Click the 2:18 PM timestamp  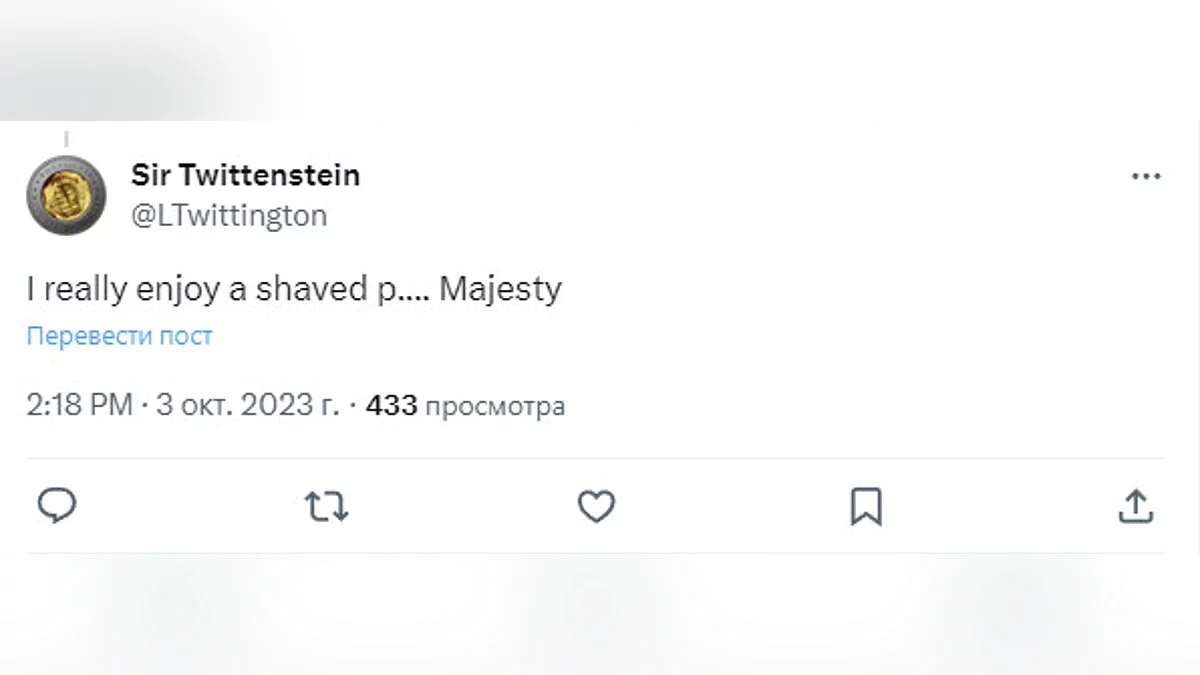[x=79, y=406]
